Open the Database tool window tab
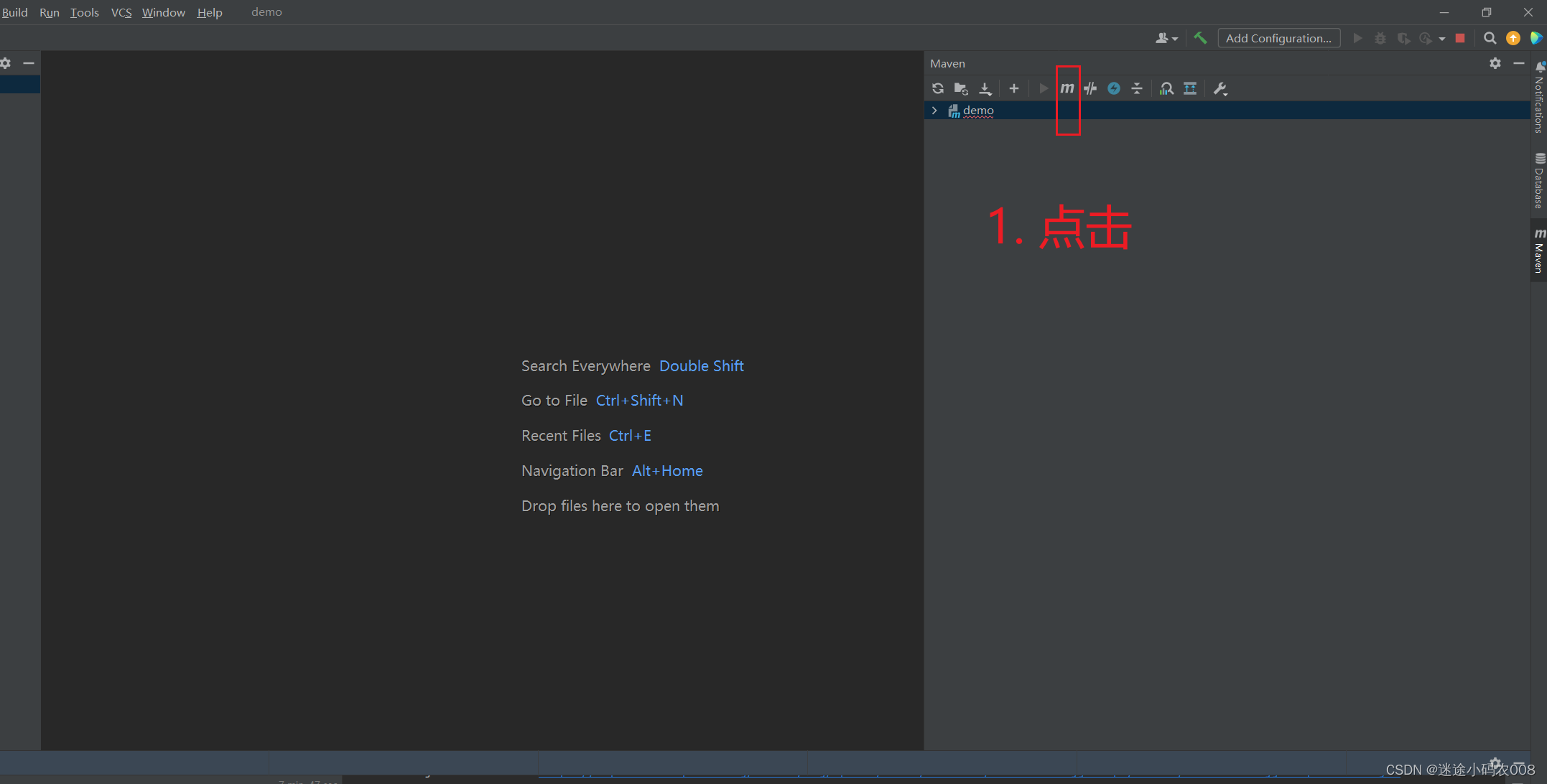Viewport: 1547px width, 784px height. point(1538,181)
